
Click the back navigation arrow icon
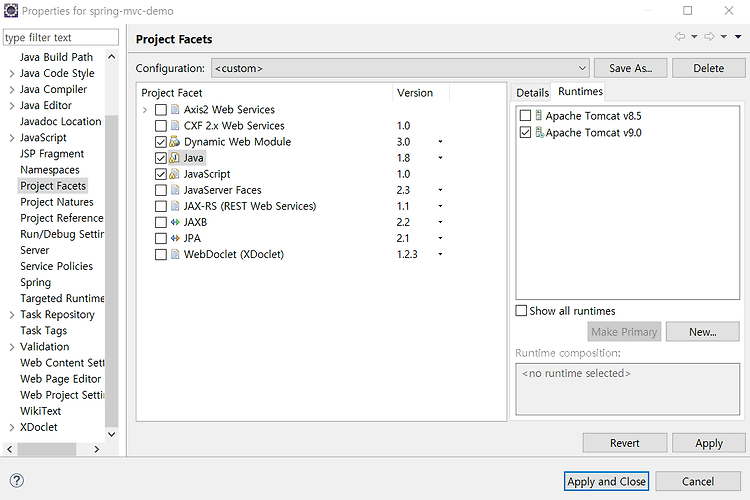[x=680, y=36]
